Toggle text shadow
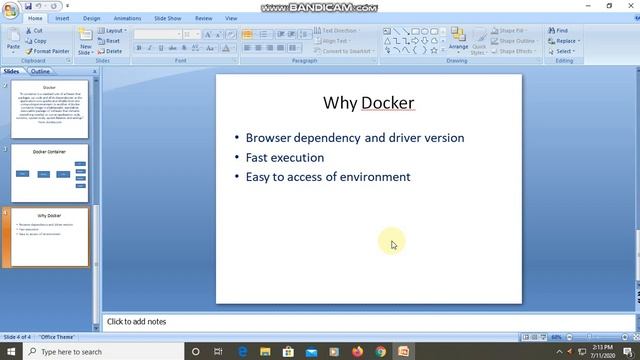 184,48
